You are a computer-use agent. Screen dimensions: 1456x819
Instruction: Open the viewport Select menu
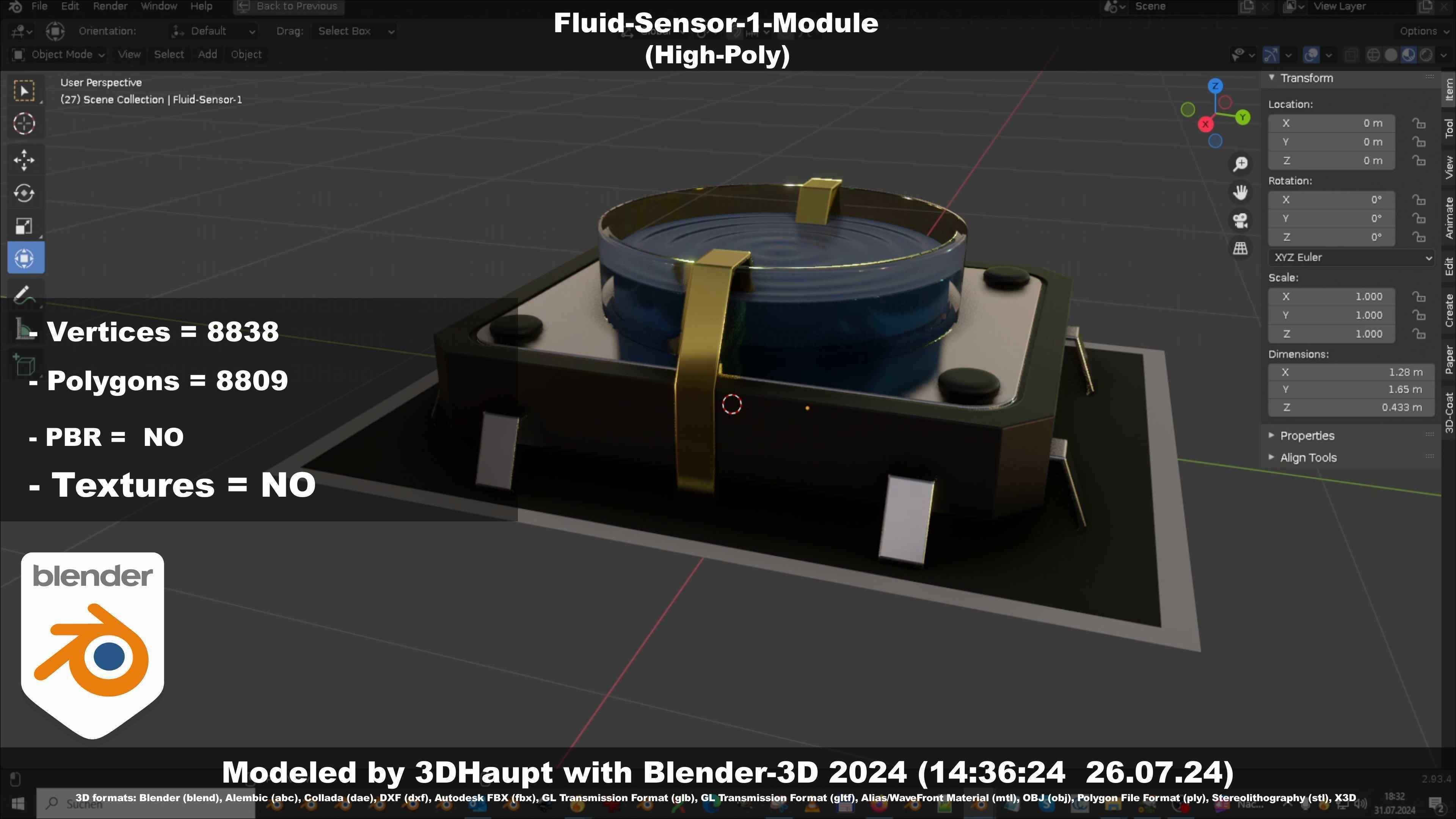pos(169,55)
